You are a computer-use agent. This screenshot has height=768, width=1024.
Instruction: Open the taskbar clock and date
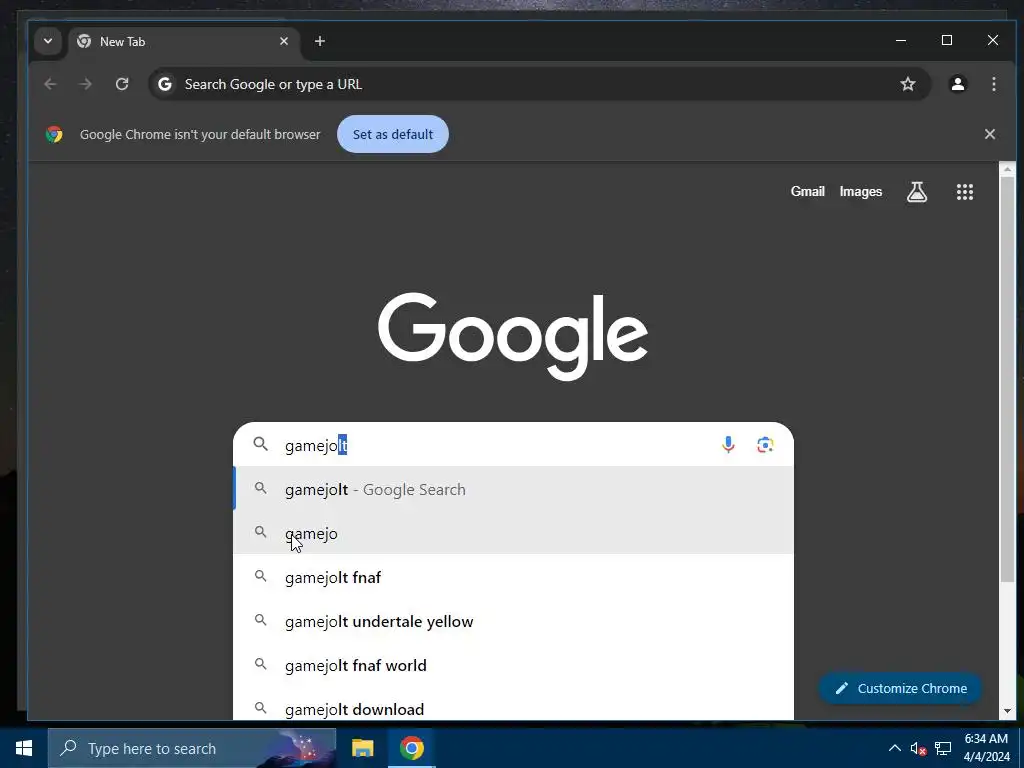[x=986, y=748]
